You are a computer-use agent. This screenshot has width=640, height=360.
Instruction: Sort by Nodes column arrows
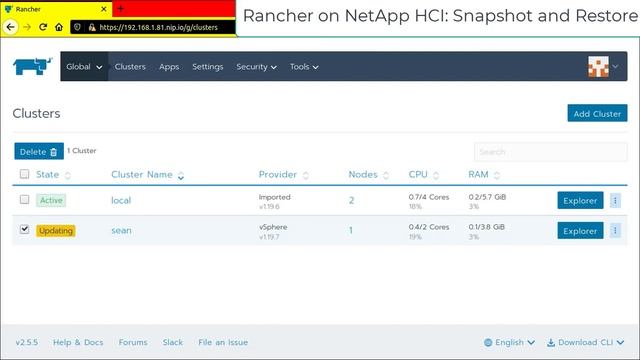pyautogui.click(x=386, y=175)
